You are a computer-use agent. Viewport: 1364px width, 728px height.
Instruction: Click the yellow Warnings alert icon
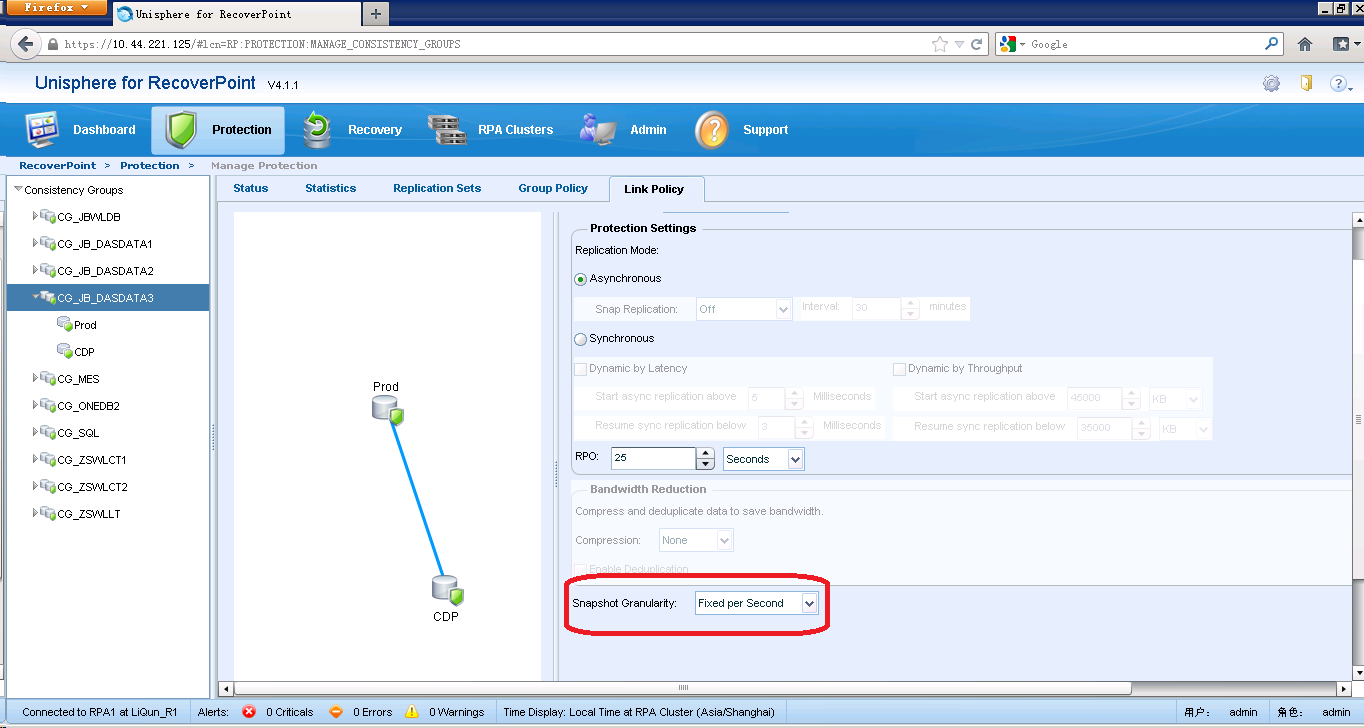[x=412, y=712]
